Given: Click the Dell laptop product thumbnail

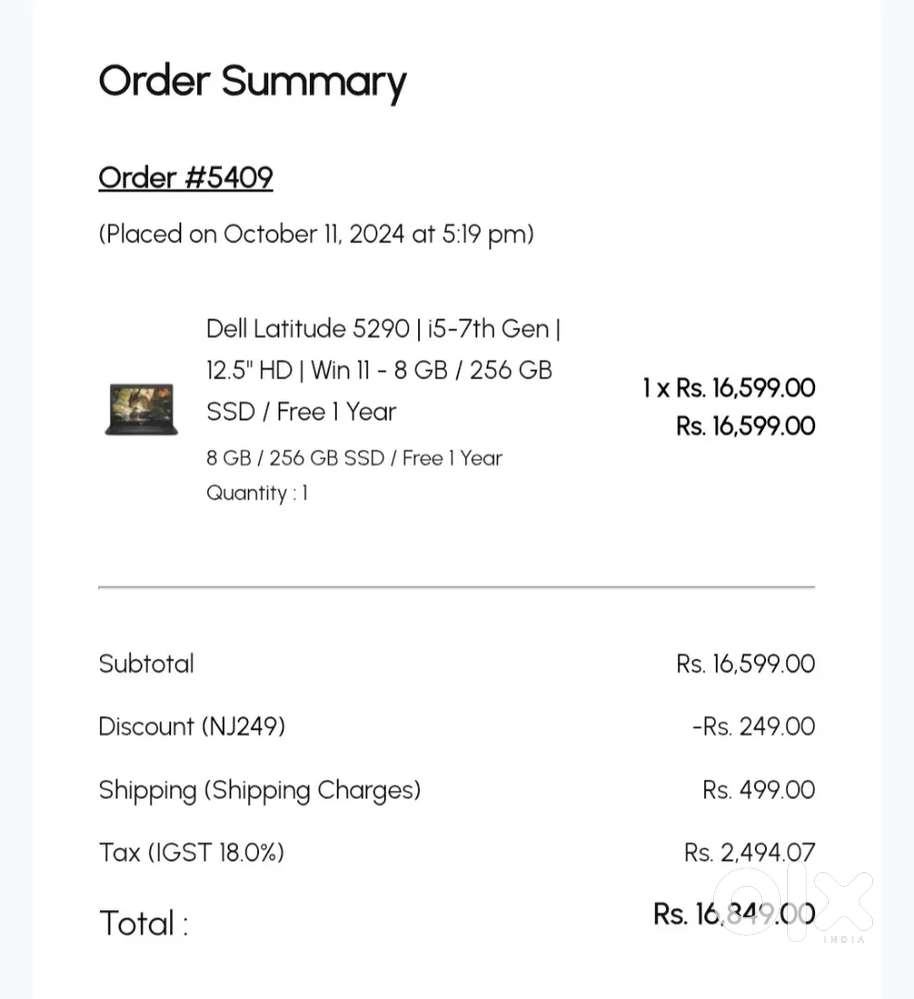Looking at the screenshot, I should (x=141, y=409).
